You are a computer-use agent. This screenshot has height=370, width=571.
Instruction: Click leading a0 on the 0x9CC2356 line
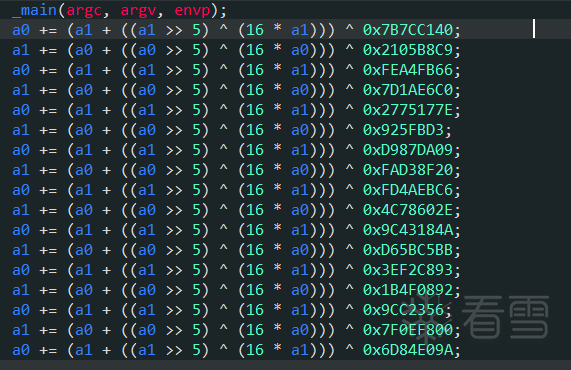(21, 310)
